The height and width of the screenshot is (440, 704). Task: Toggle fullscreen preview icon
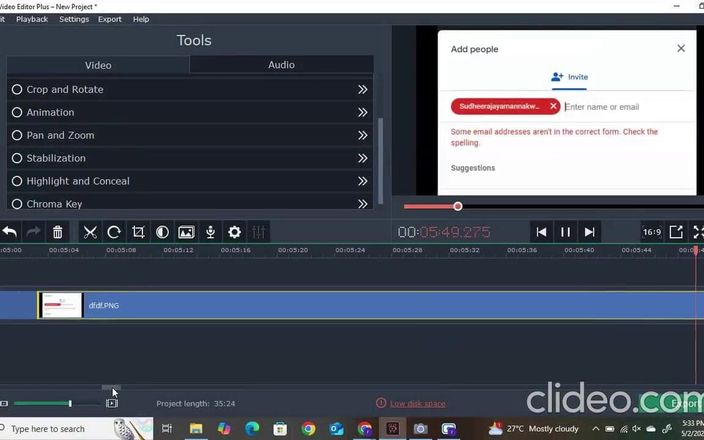click(x=698, y=232)
